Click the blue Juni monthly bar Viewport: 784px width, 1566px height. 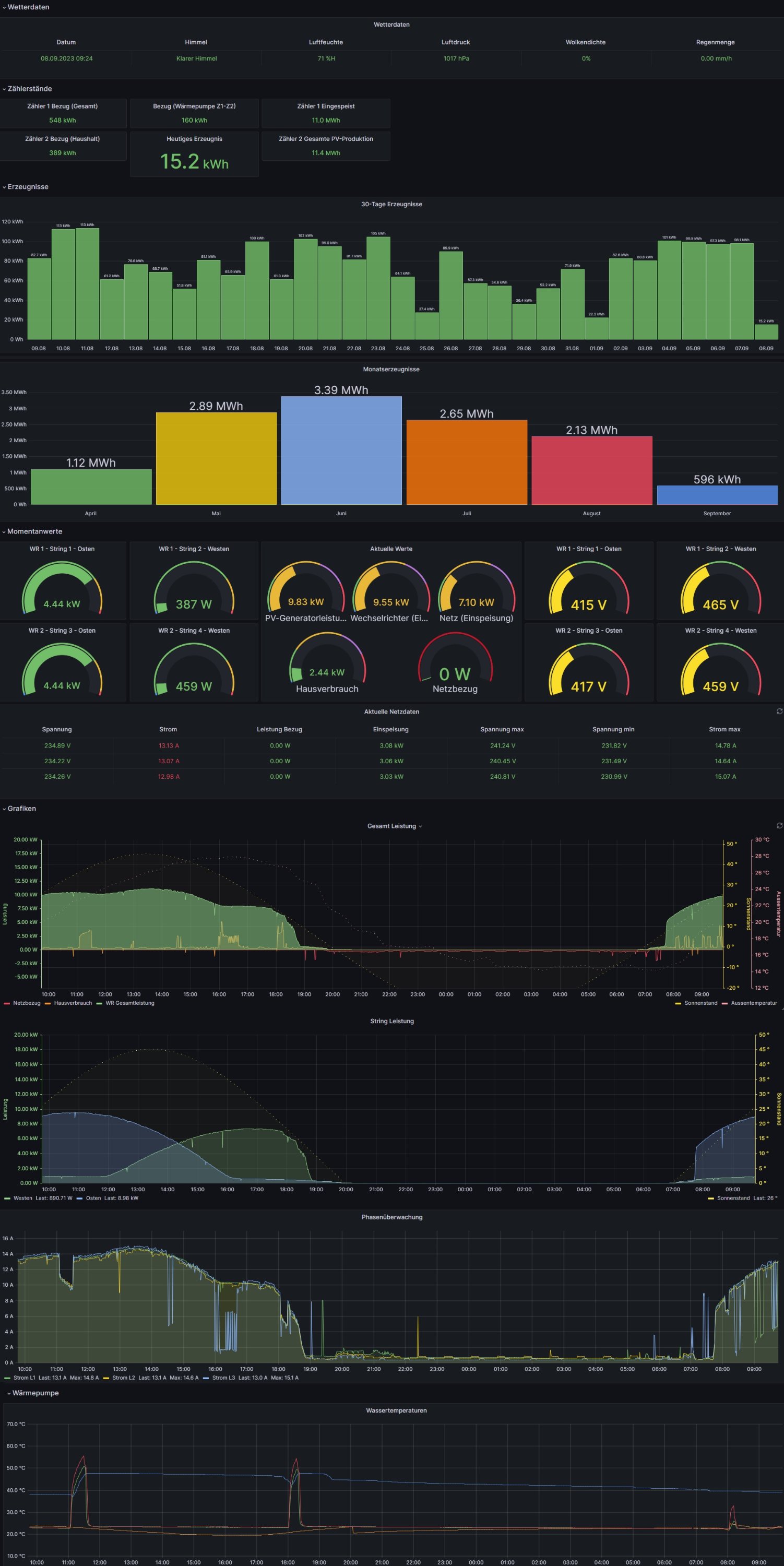pyautogui.click(x=341, y=450)
